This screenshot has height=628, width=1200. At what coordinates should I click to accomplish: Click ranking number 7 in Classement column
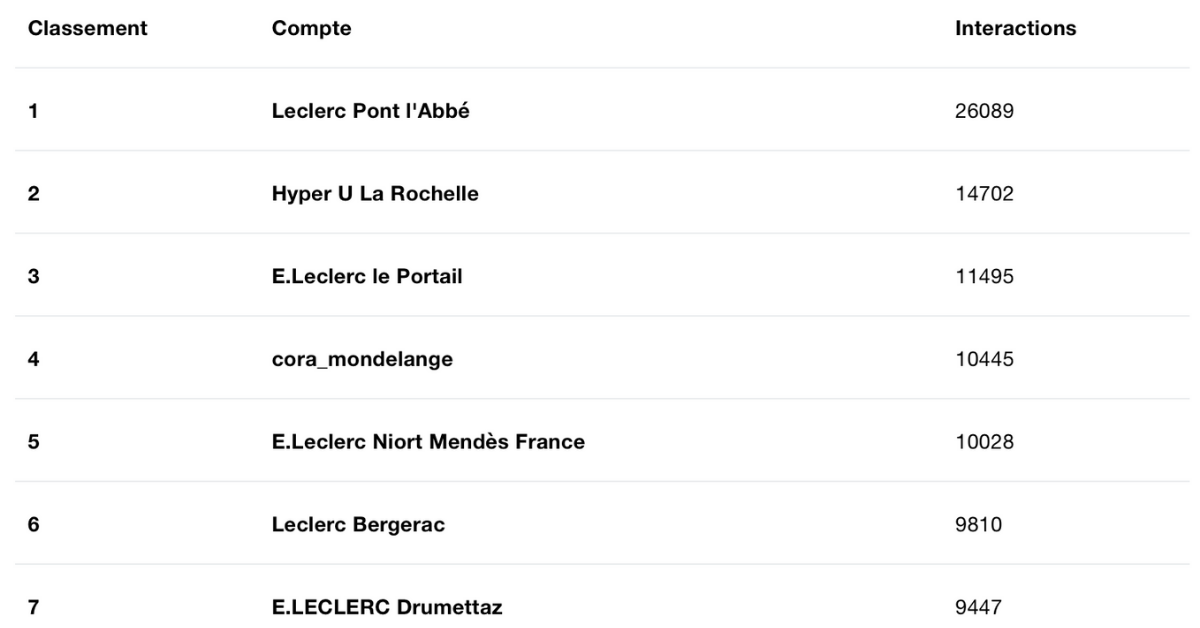coord(33,607)
